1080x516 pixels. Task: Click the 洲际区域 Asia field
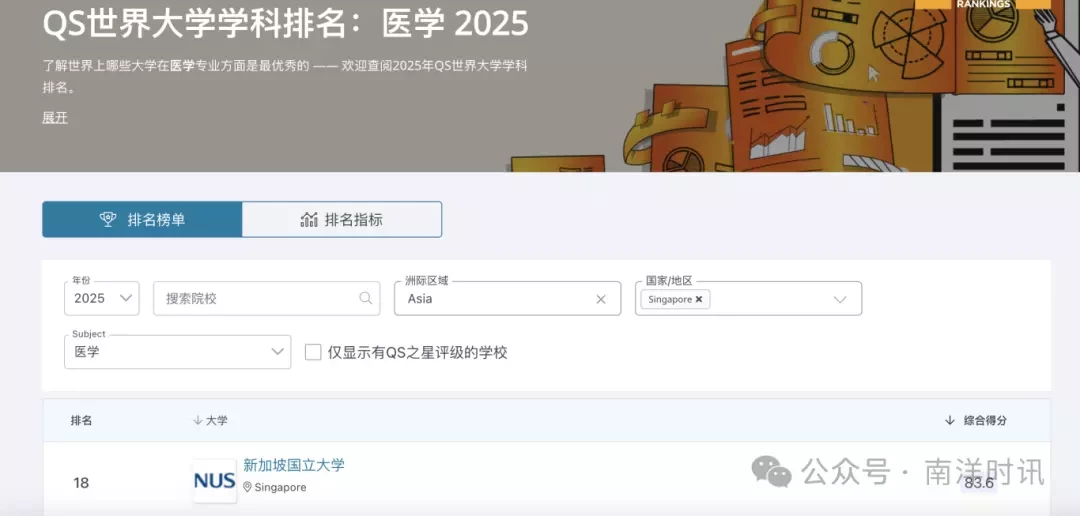coord(508,298)
